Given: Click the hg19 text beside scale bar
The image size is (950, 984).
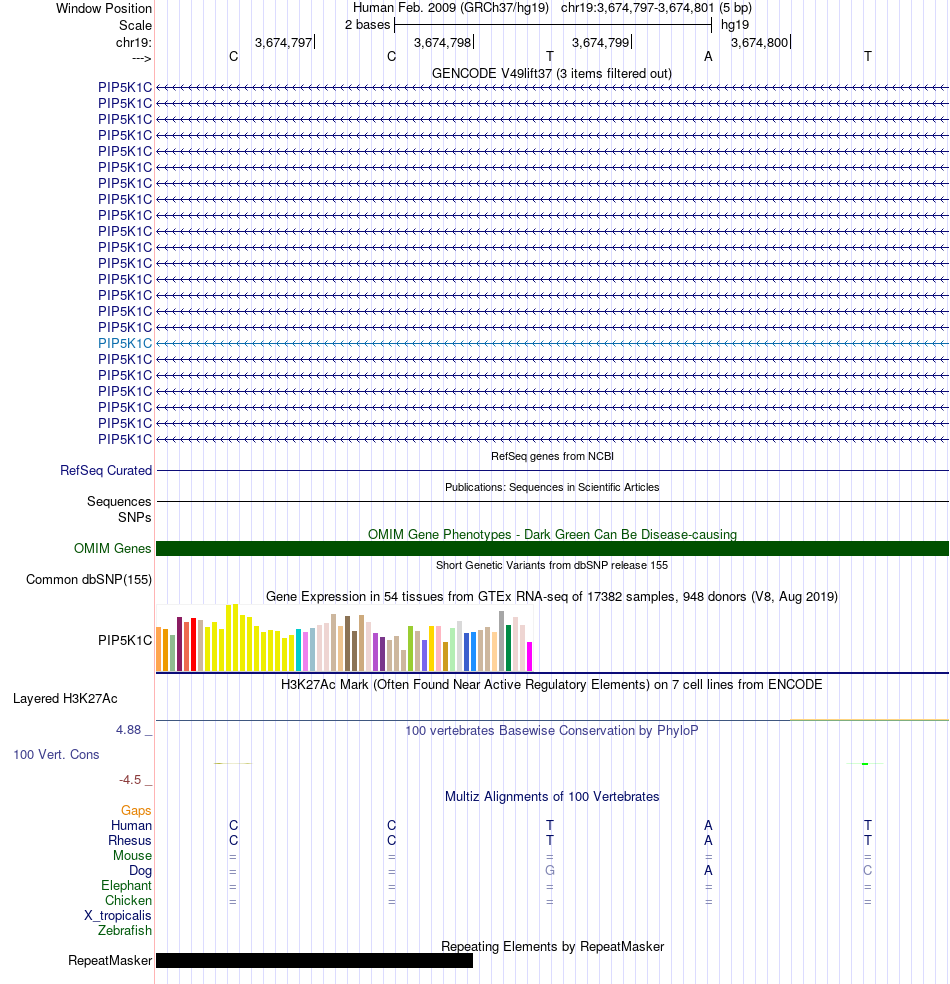Looking at the screenshot, I should point(735,25).
